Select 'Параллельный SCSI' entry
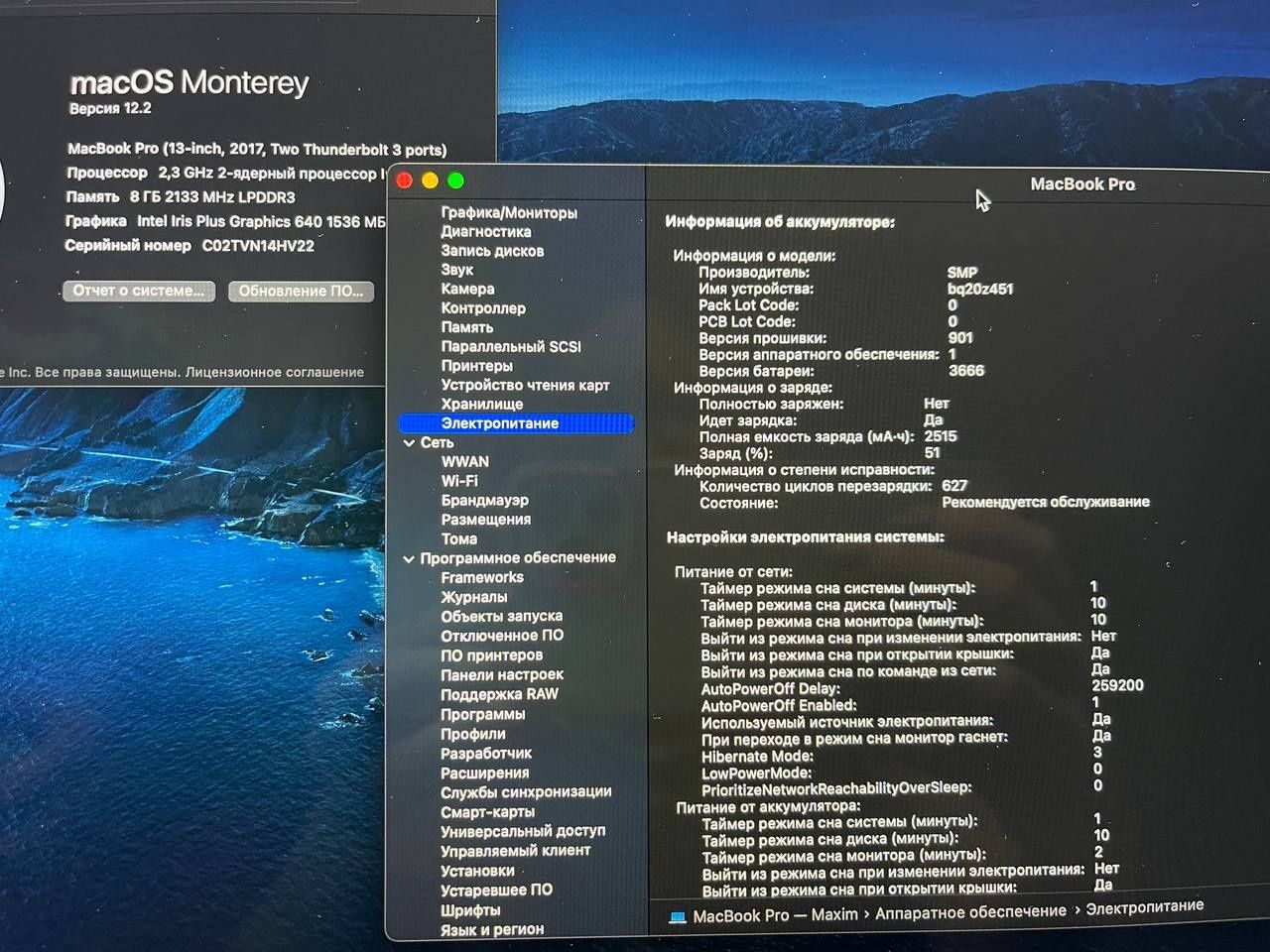Screen dimensions: 1270x952 tap(511, 347)
